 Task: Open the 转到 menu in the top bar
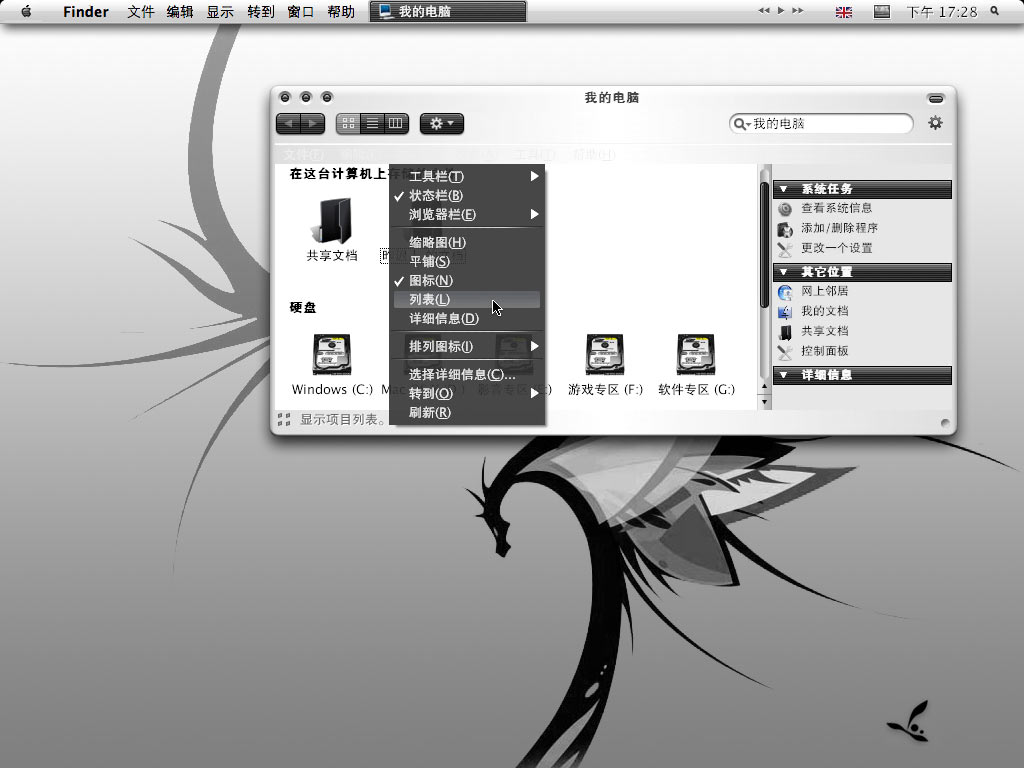pyautogui.click(x=261, y=12)
